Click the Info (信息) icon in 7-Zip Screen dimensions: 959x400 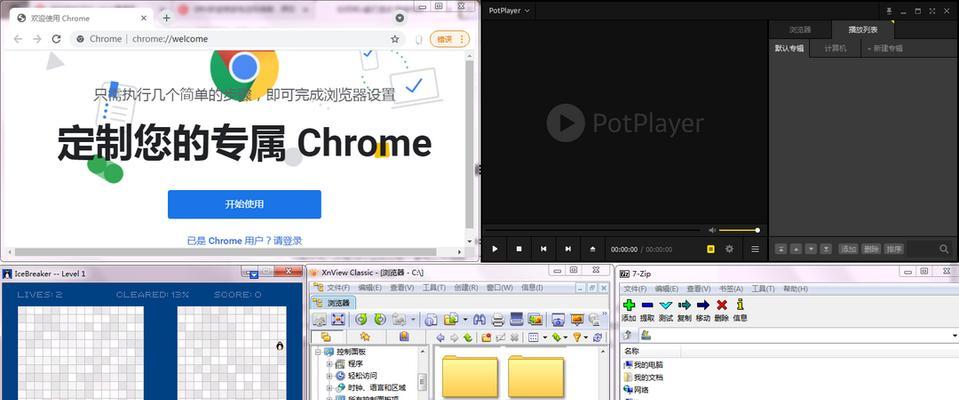(x=740, y=304)
